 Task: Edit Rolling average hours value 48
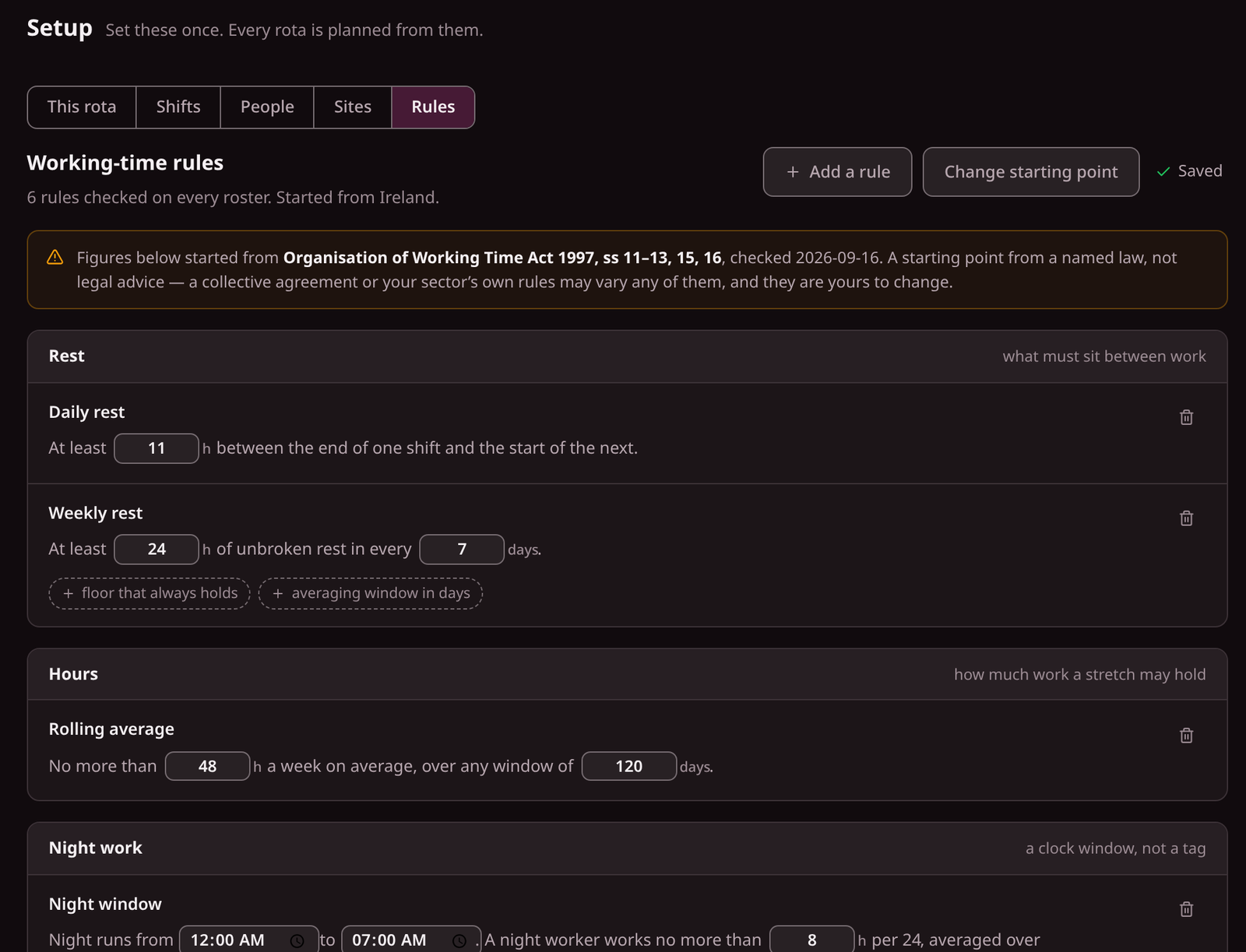pyautogui.click(x=208, y=767)
